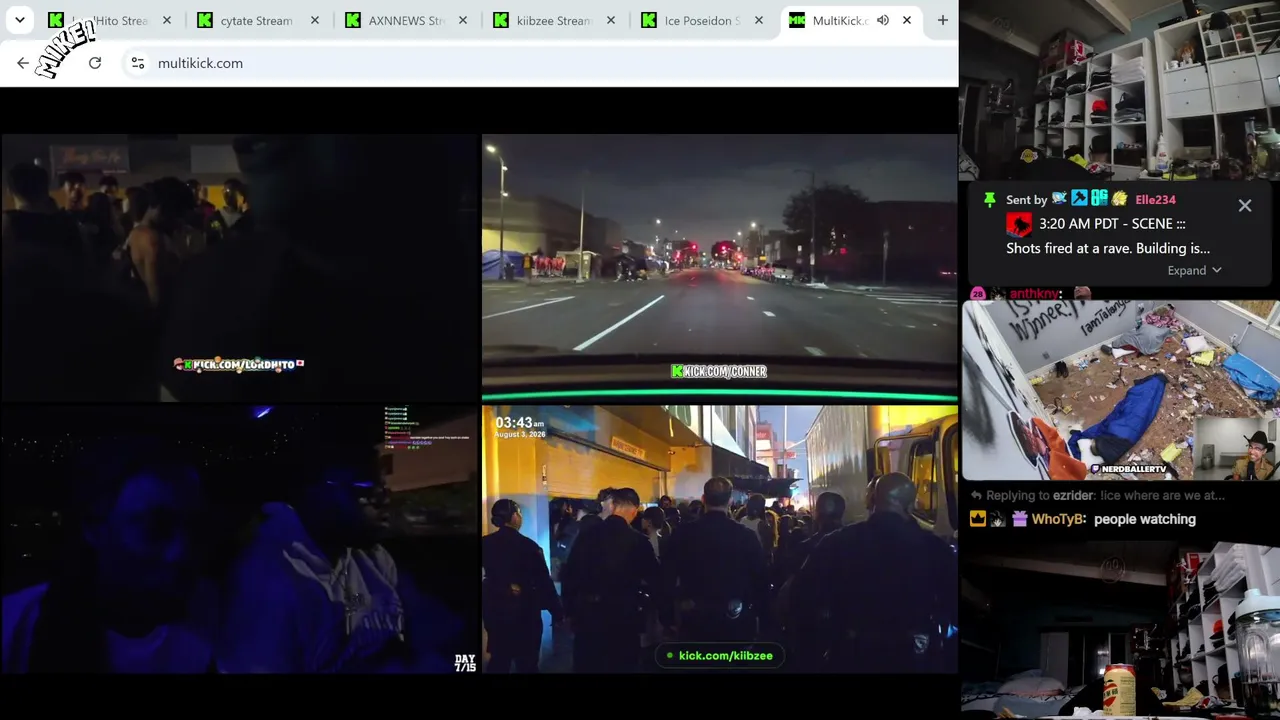Screen dimensions: 1280x720
Task: Click the LordHito crowd stream video
Action: point(240,268)
